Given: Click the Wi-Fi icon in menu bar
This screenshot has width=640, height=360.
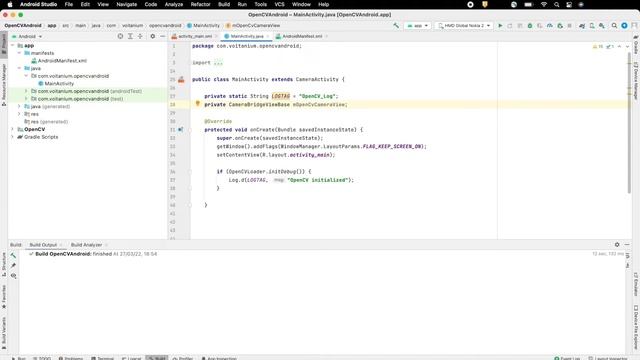Looking at the screenshot, I should [544, 4].
